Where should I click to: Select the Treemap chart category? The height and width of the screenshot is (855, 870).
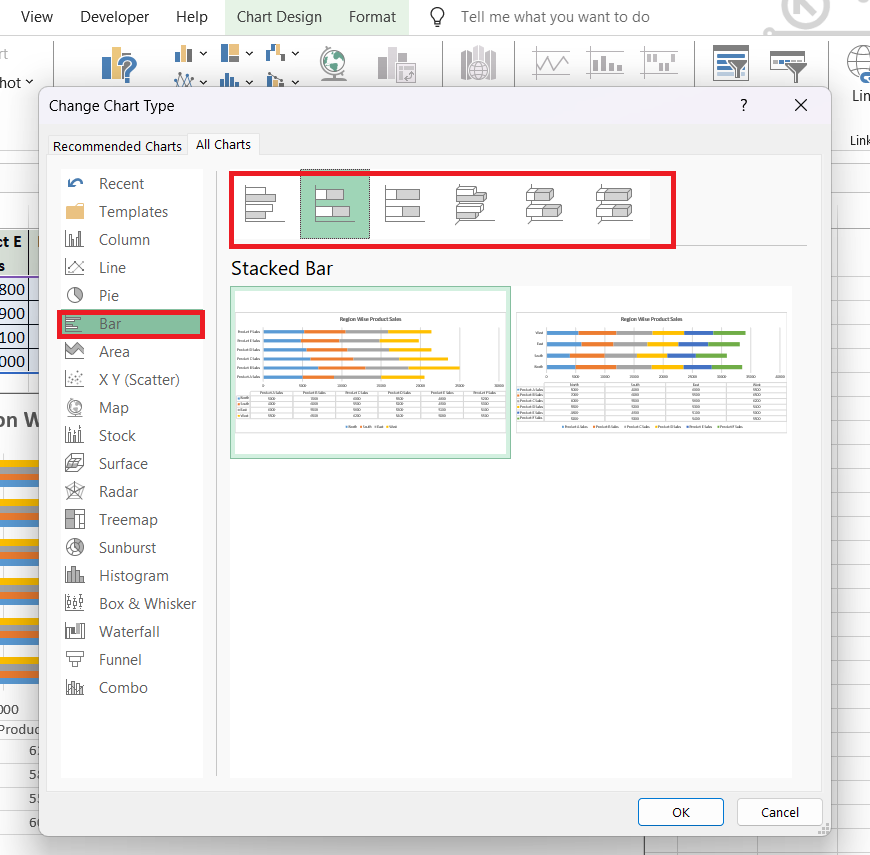tap(130, 519)
